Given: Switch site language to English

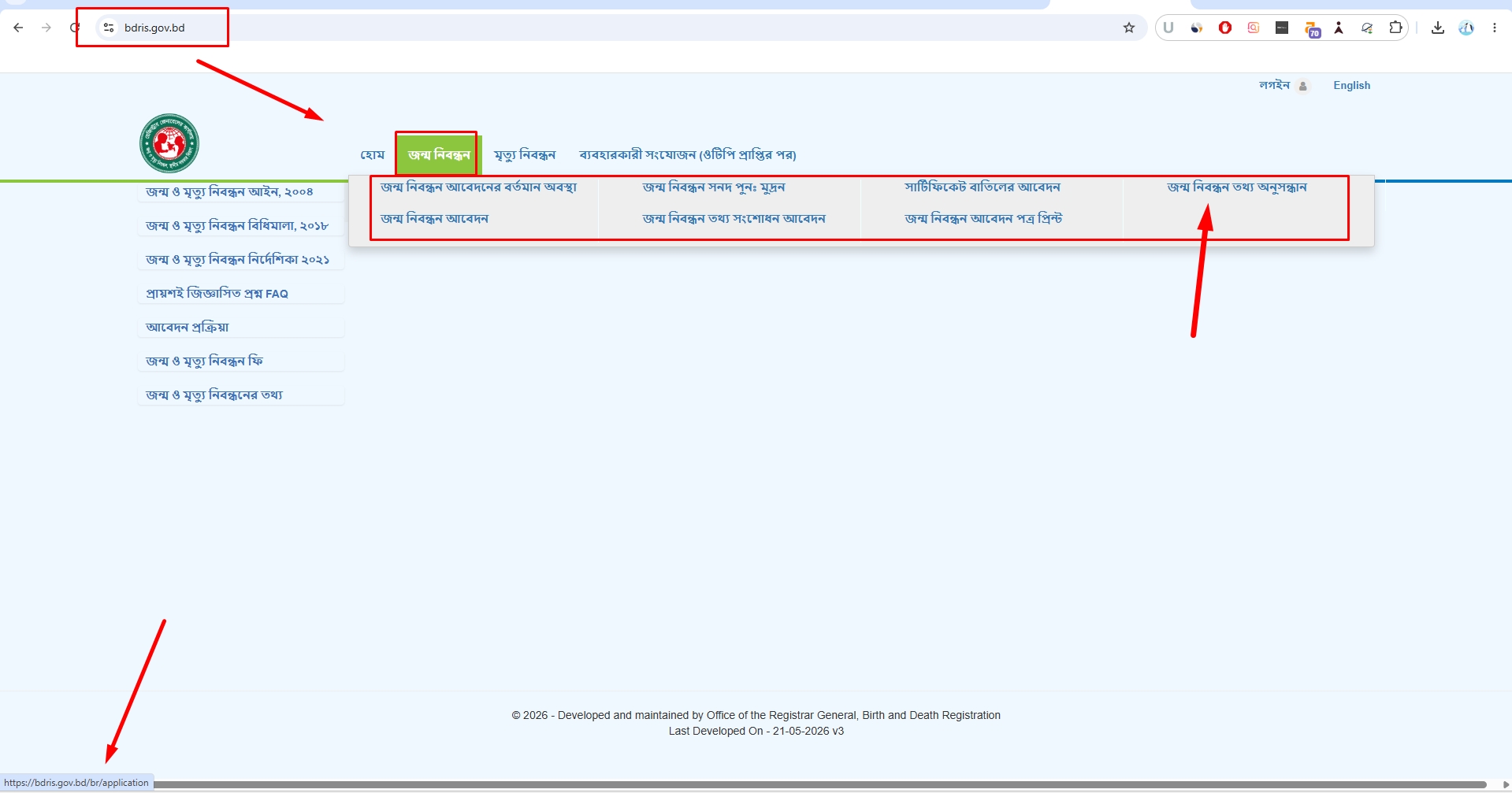Looking at the screenshot, I should pyautogui.click(x=1351, y=85).
